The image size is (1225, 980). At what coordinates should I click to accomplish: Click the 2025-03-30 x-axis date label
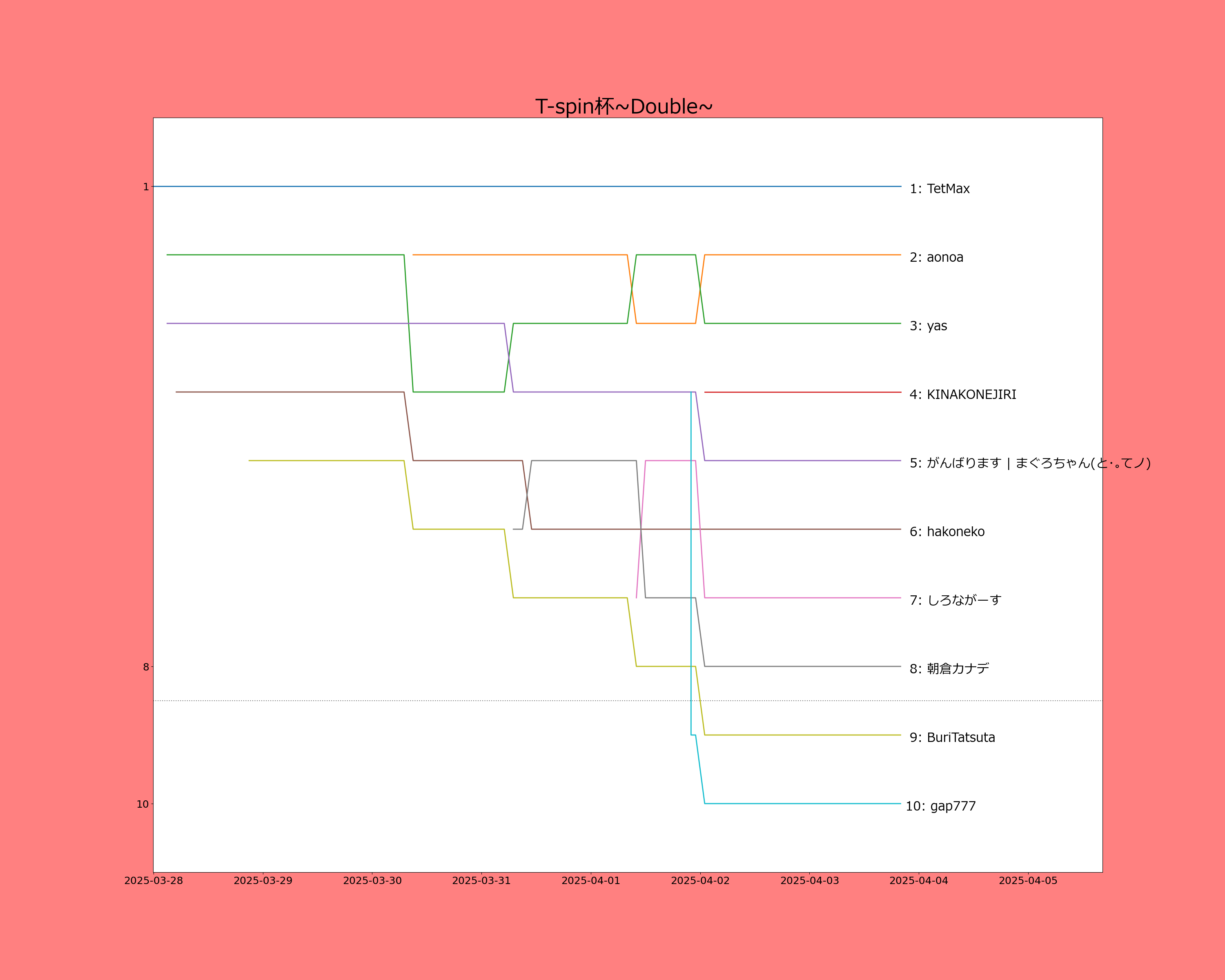click(x=372, y=881)
